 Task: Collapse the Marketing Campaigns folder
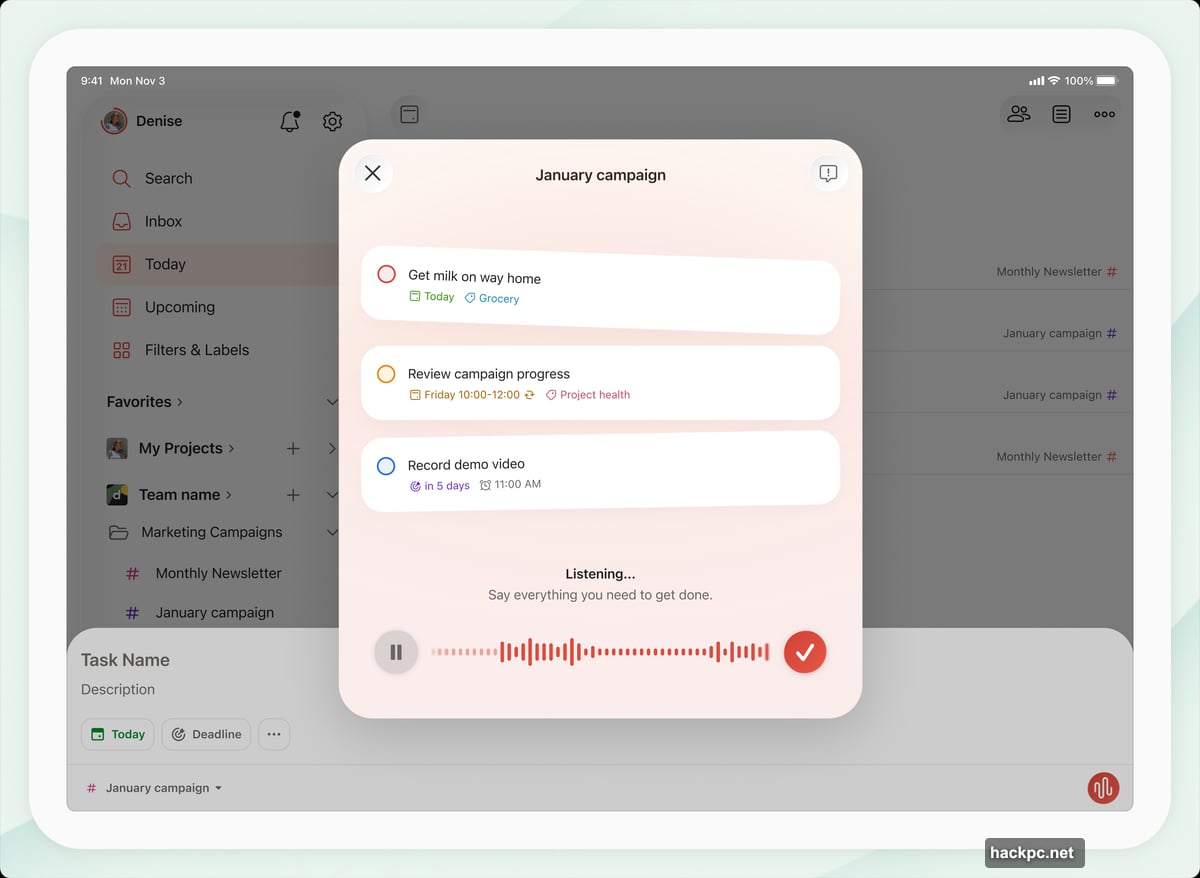click(332, 532)
